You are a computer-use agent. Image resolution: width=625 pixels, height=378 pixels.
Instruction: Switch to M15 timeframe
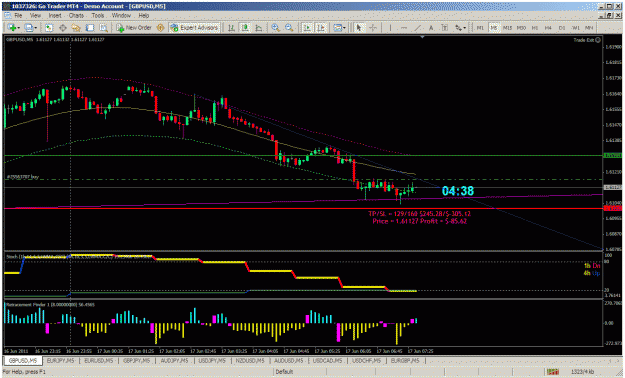507,28
